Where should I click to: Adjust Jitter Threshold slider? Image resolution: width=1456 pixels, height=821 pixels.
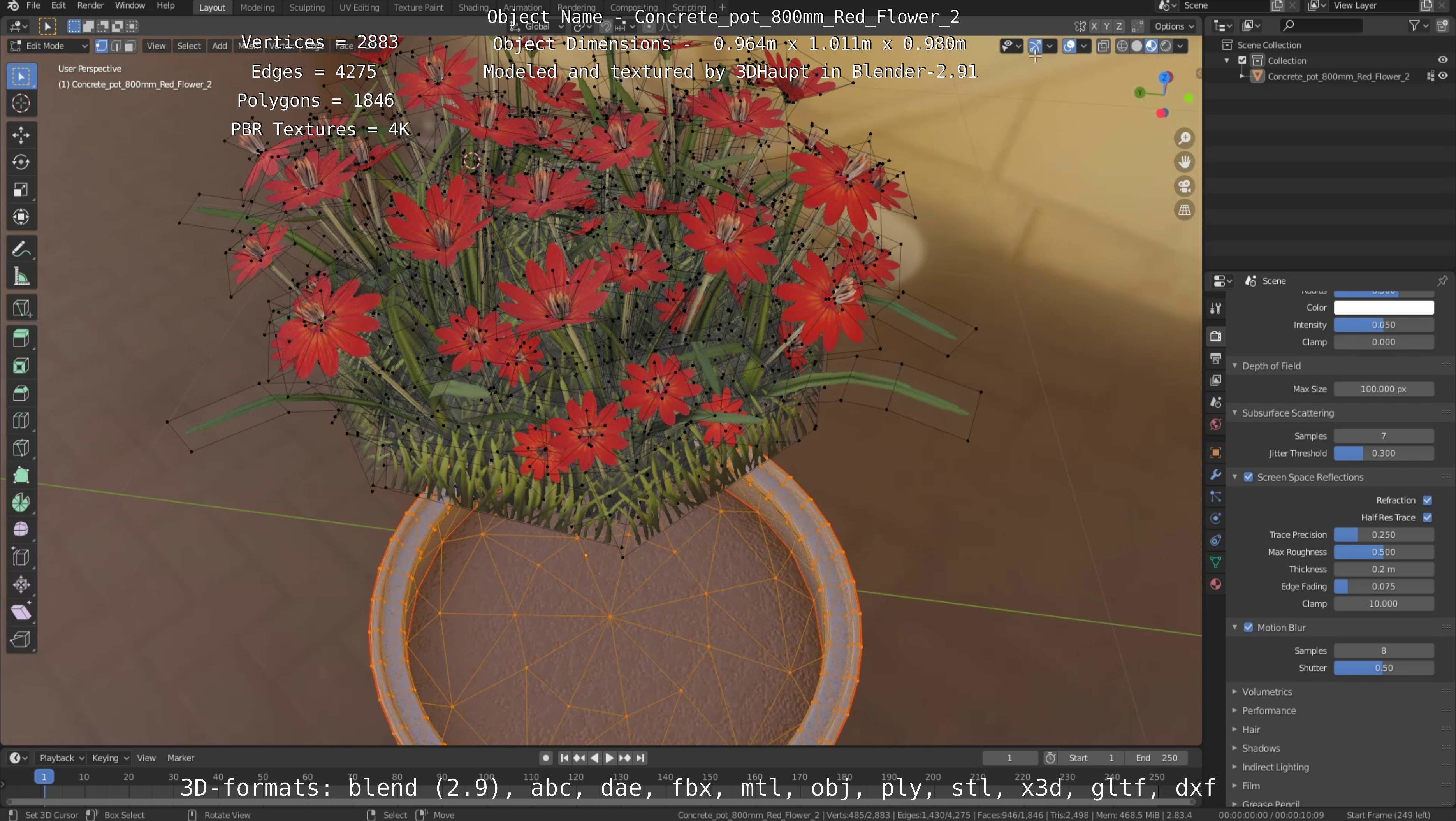(x=1384, y=453)
